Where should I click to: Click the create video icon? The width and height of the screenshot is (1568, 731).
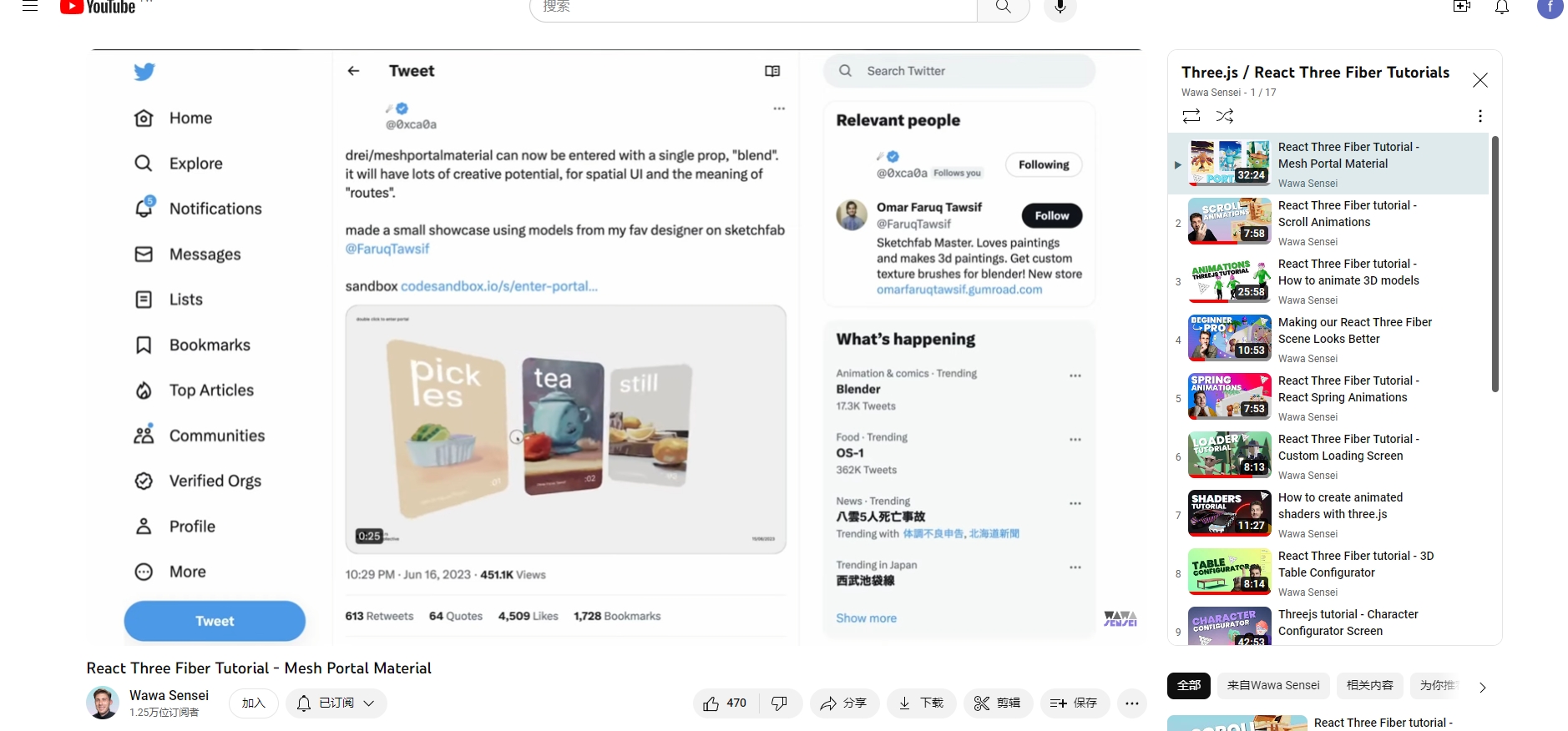(x=1462, y=7)
